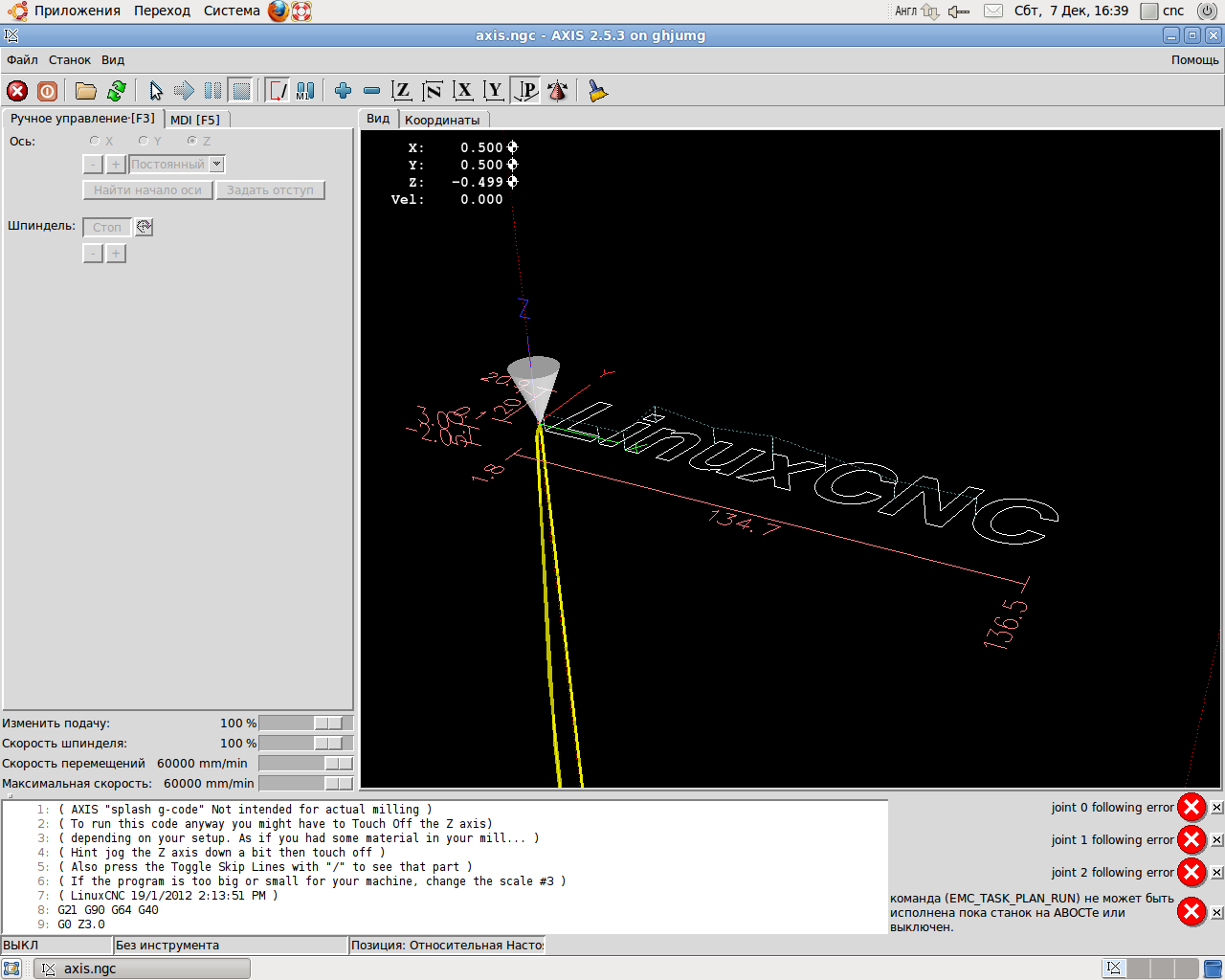This screenshot has width=1225, height=980.
Task: Select X axis radio button
Action: [95, 141]
